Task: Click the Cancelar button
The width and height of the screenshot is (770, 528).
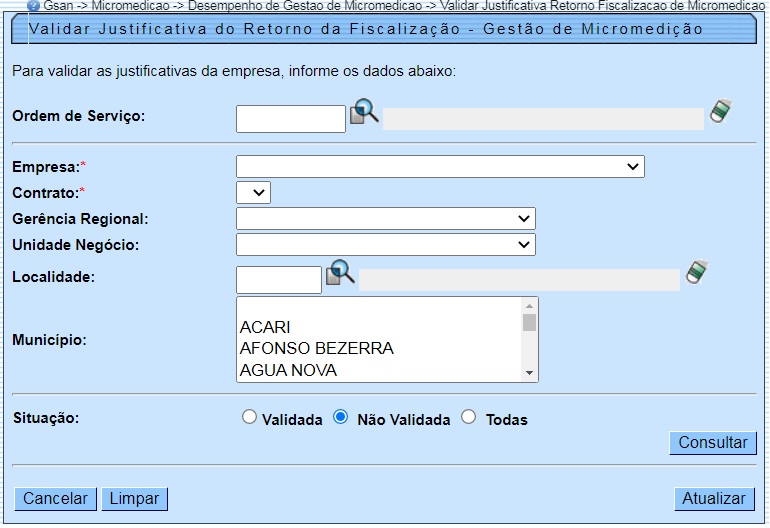Action: (x=55, y=499)
